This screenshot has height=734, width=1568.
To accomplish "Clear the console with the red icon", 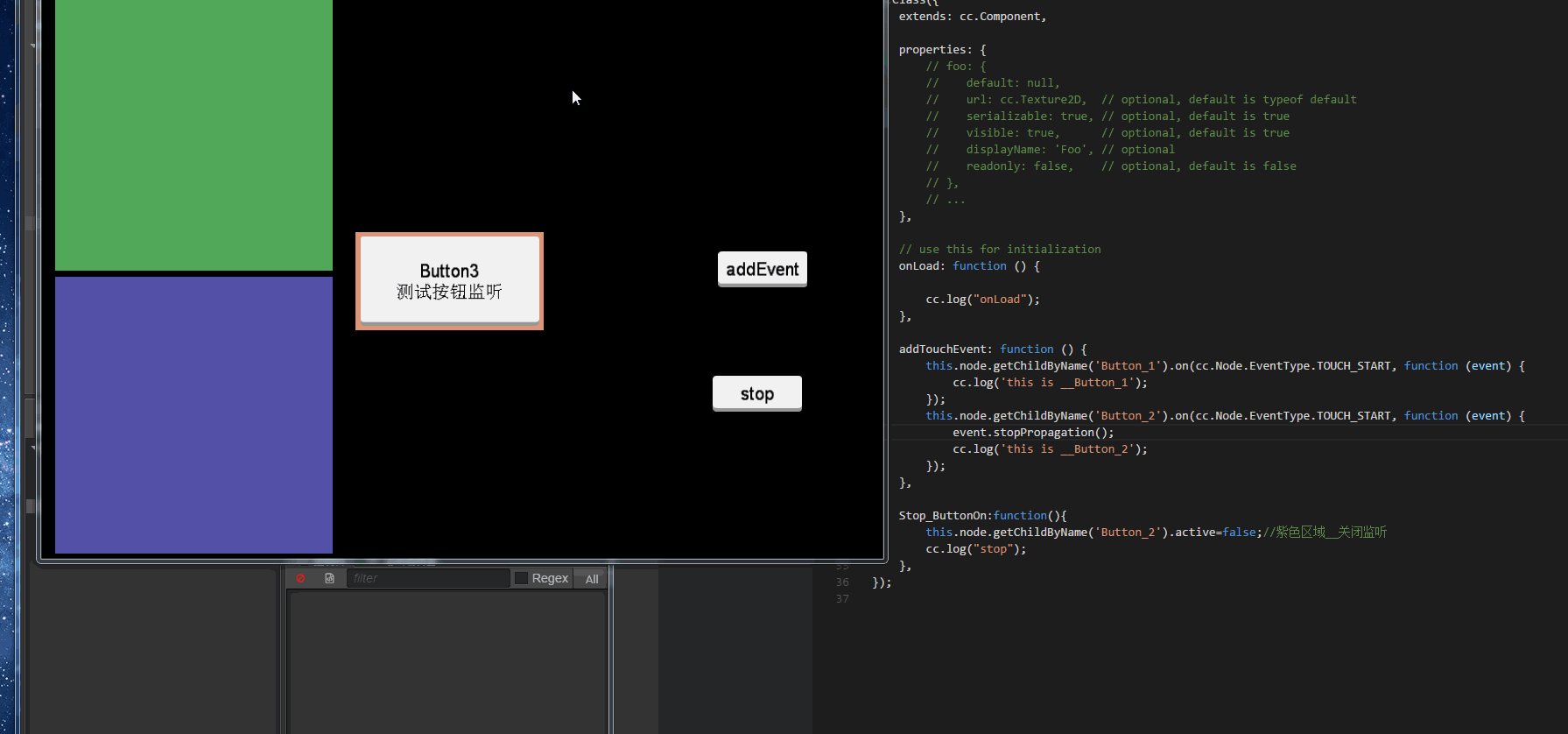I will pos(300,578).
